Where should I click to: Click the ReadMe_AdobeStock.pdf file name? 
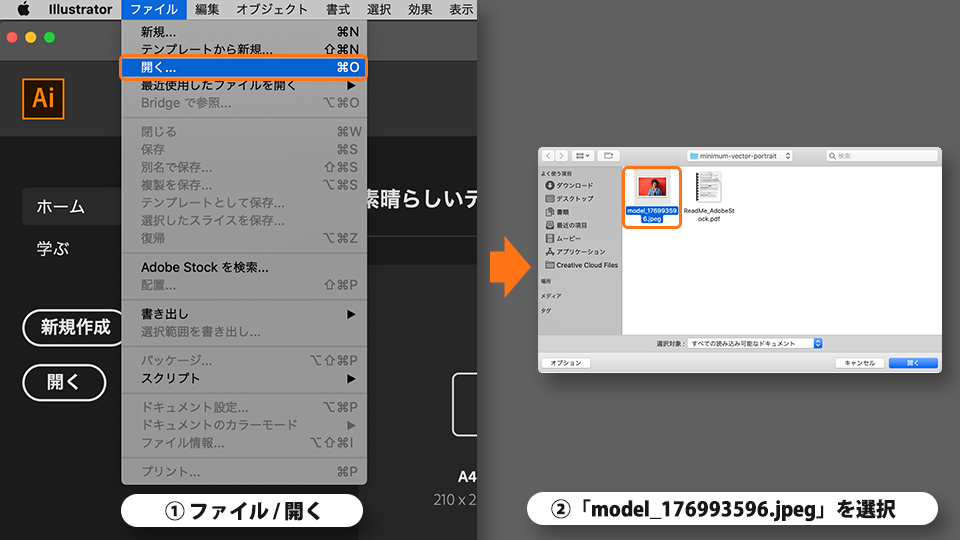point(709,214)
